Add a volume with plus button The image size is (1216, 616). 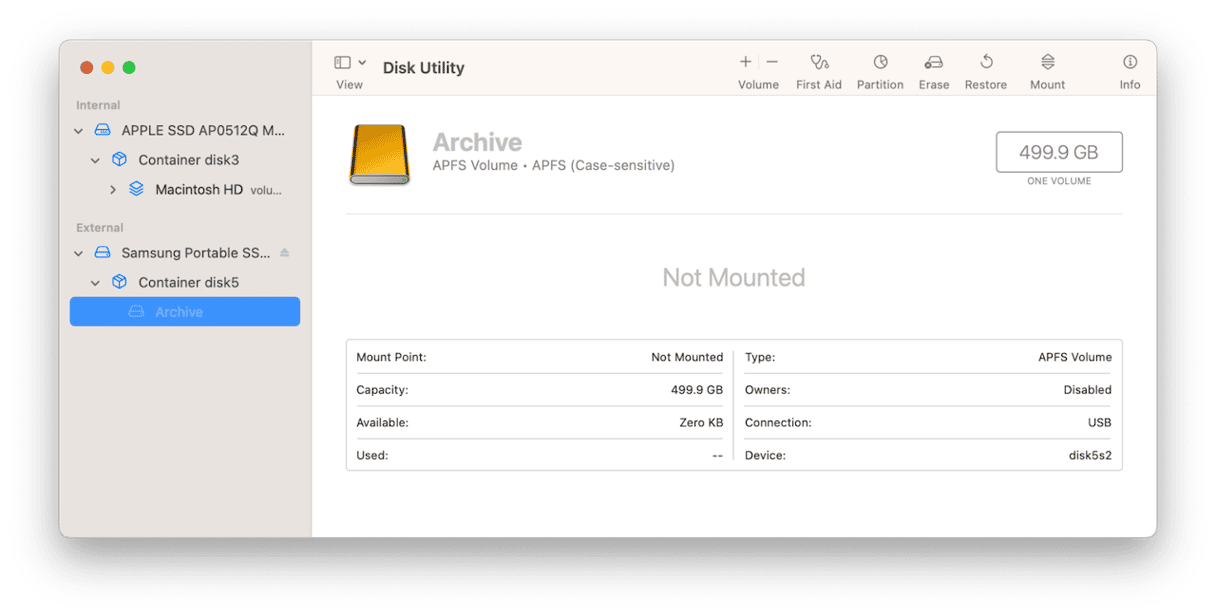click(745, 62)
